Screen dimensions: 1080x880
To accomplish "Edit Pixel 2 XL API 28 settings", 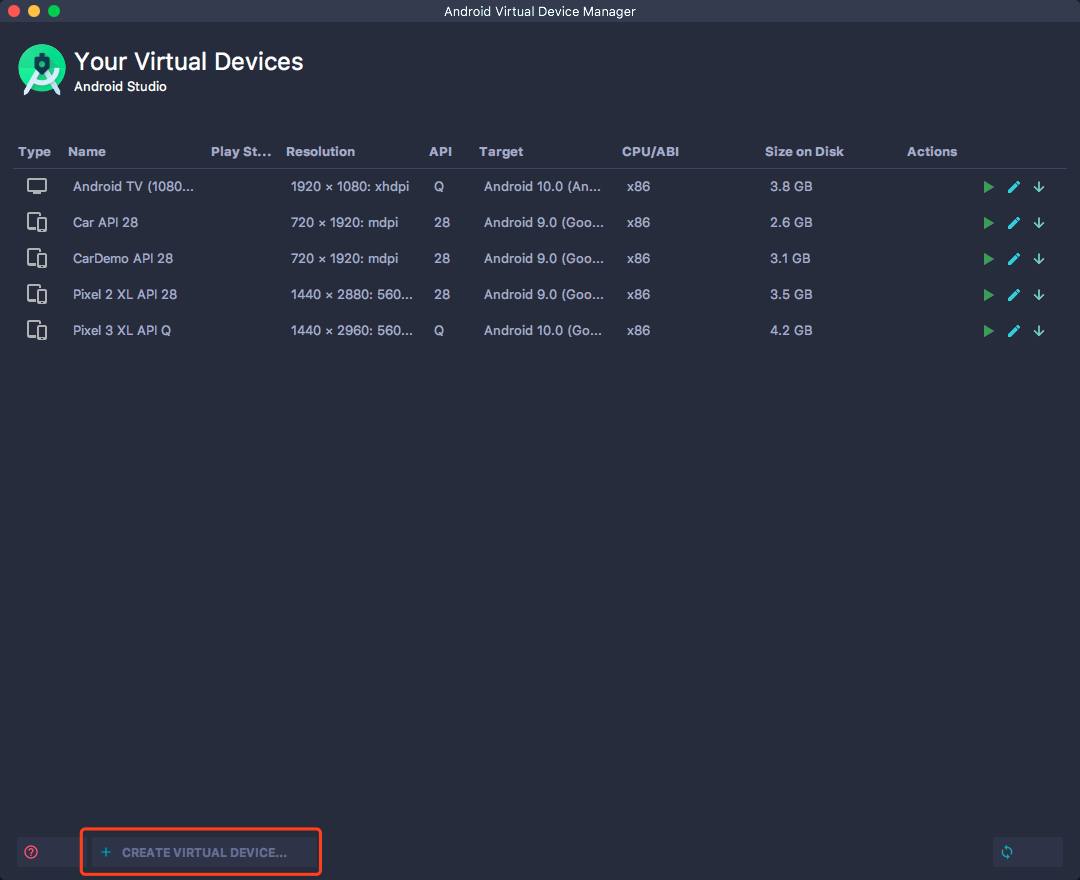I will coord(1014,295).
